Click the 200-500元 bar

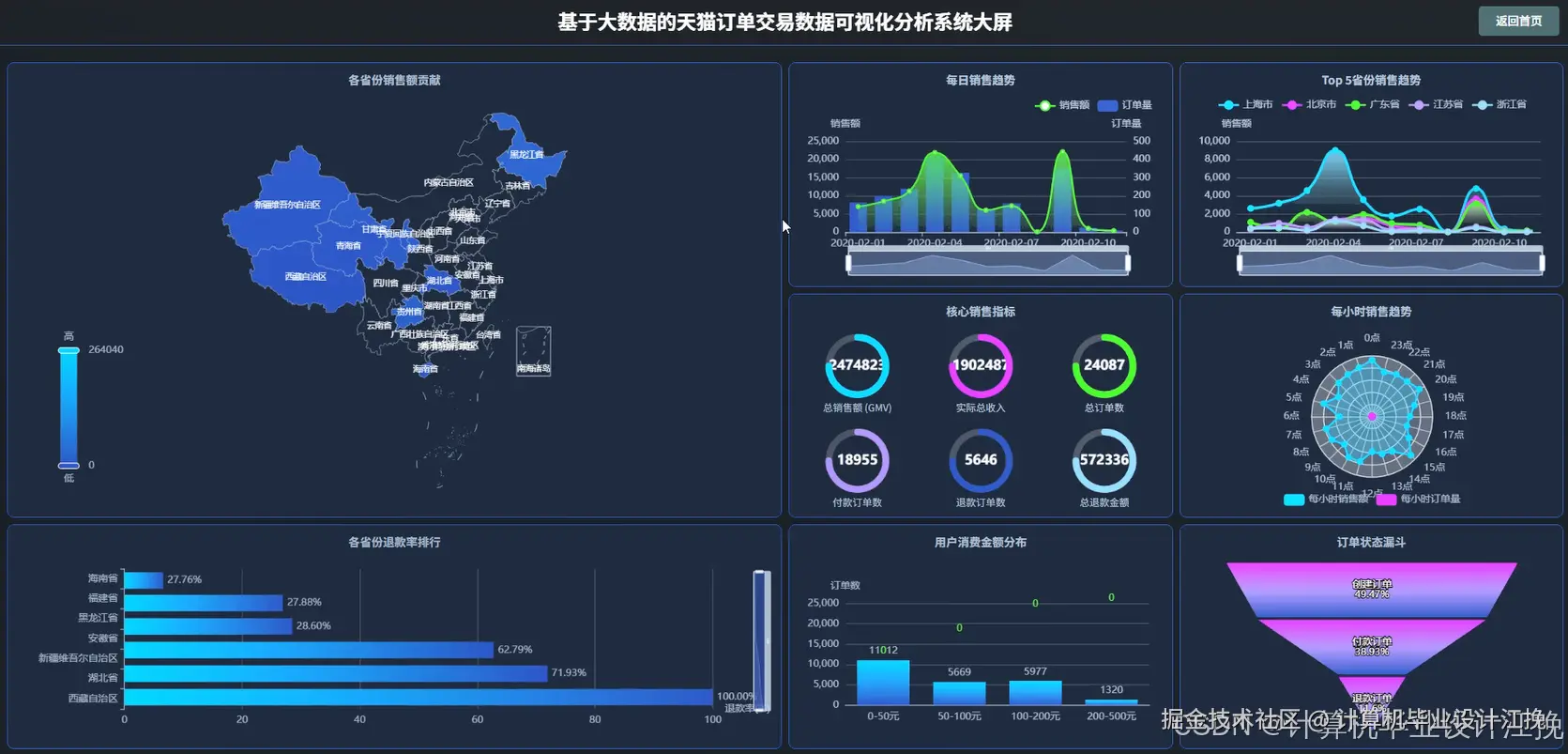coord(1111,702)
